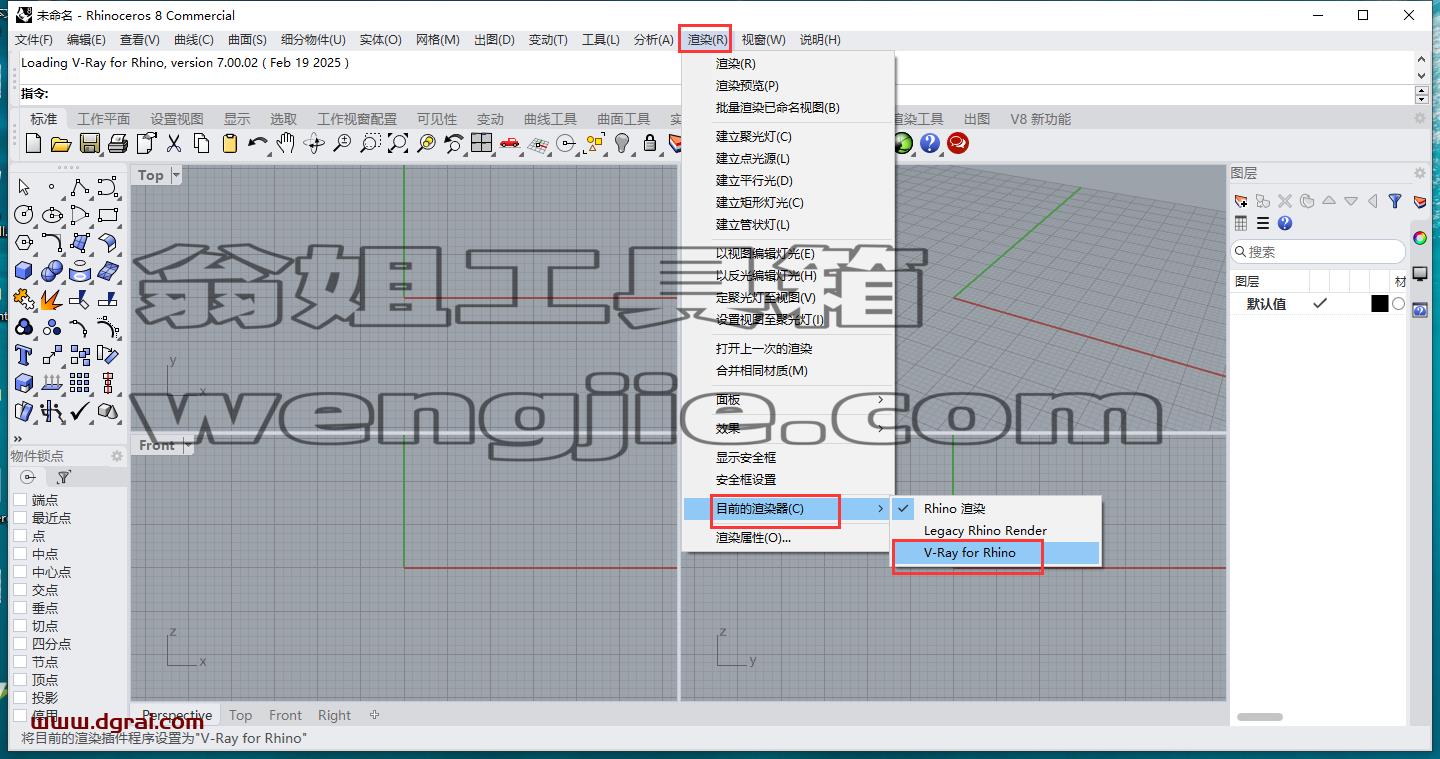Enable the 交点 object snap checkbox
Screen dimensions: 1440x759
click(x=20, y=590)
